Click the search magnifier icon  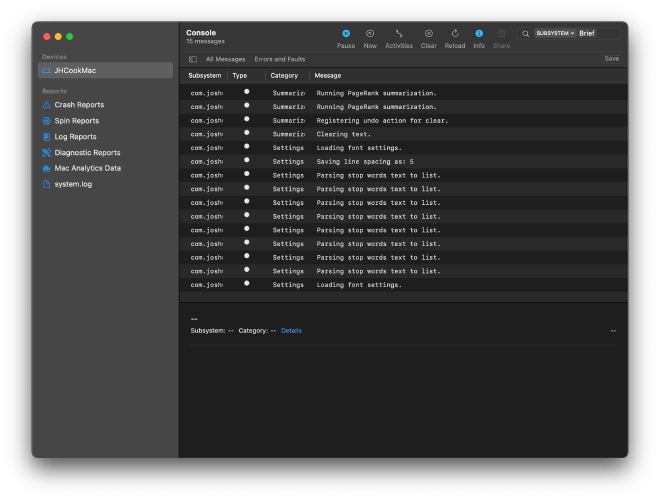pos(525,34)
